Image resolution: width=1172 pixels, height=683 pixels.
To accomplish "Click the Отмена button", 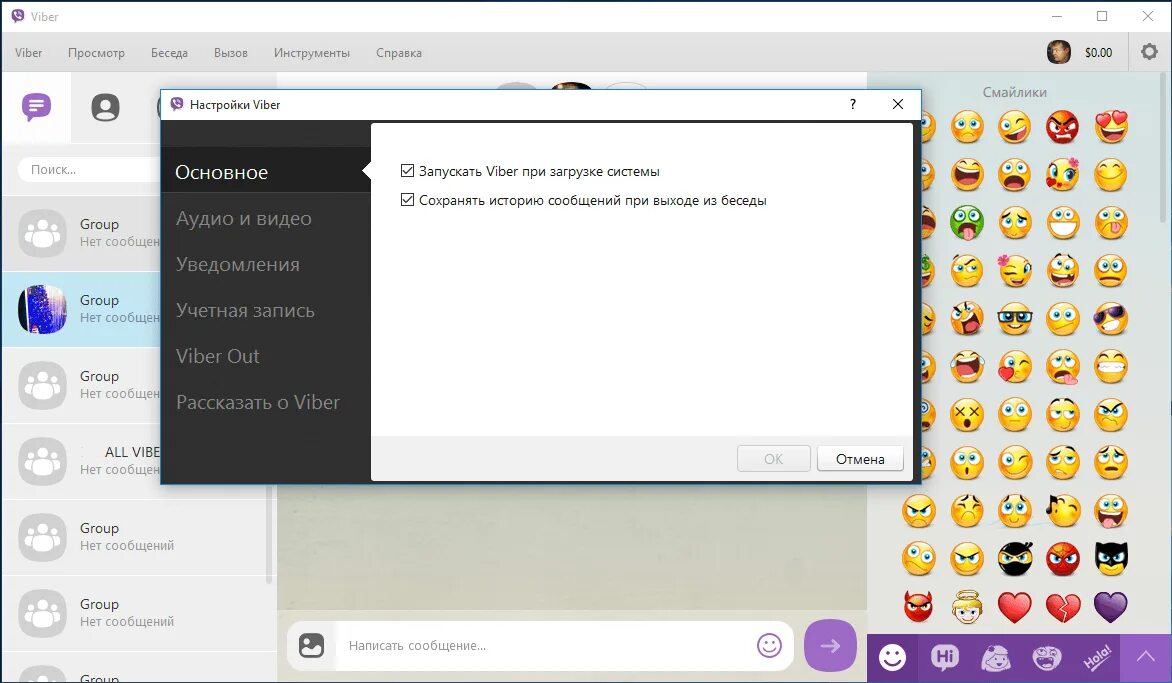I will coord(860,459).
